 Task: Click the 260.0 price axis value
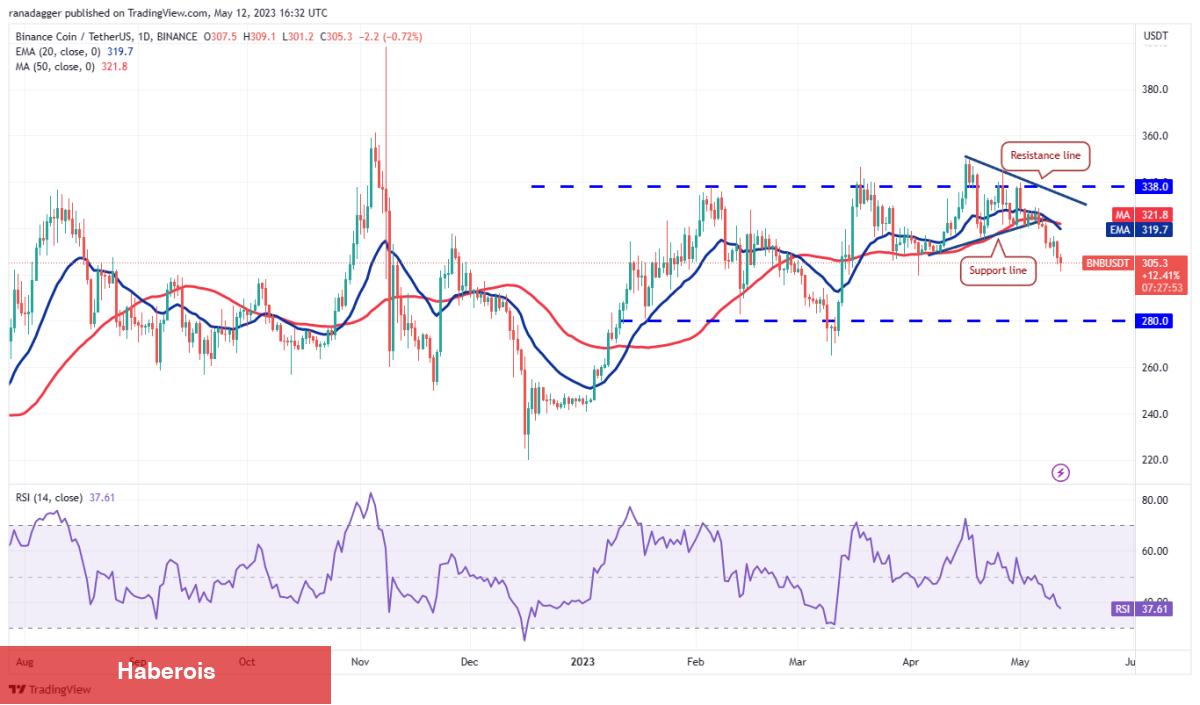pos(1155,368)
